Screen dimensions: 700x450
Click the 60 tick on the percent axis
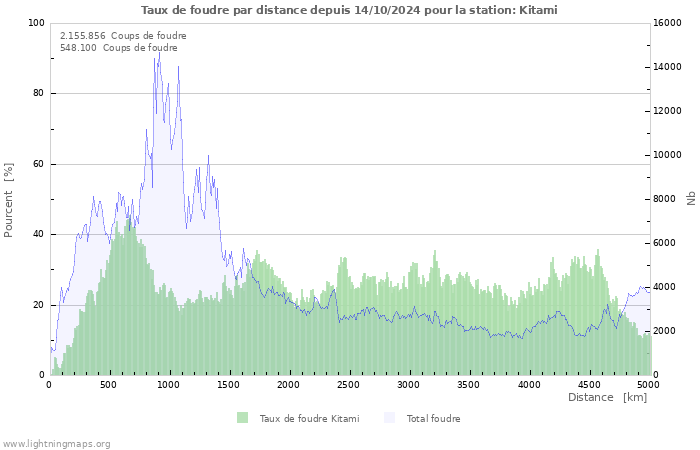click(x=39, y=164)
